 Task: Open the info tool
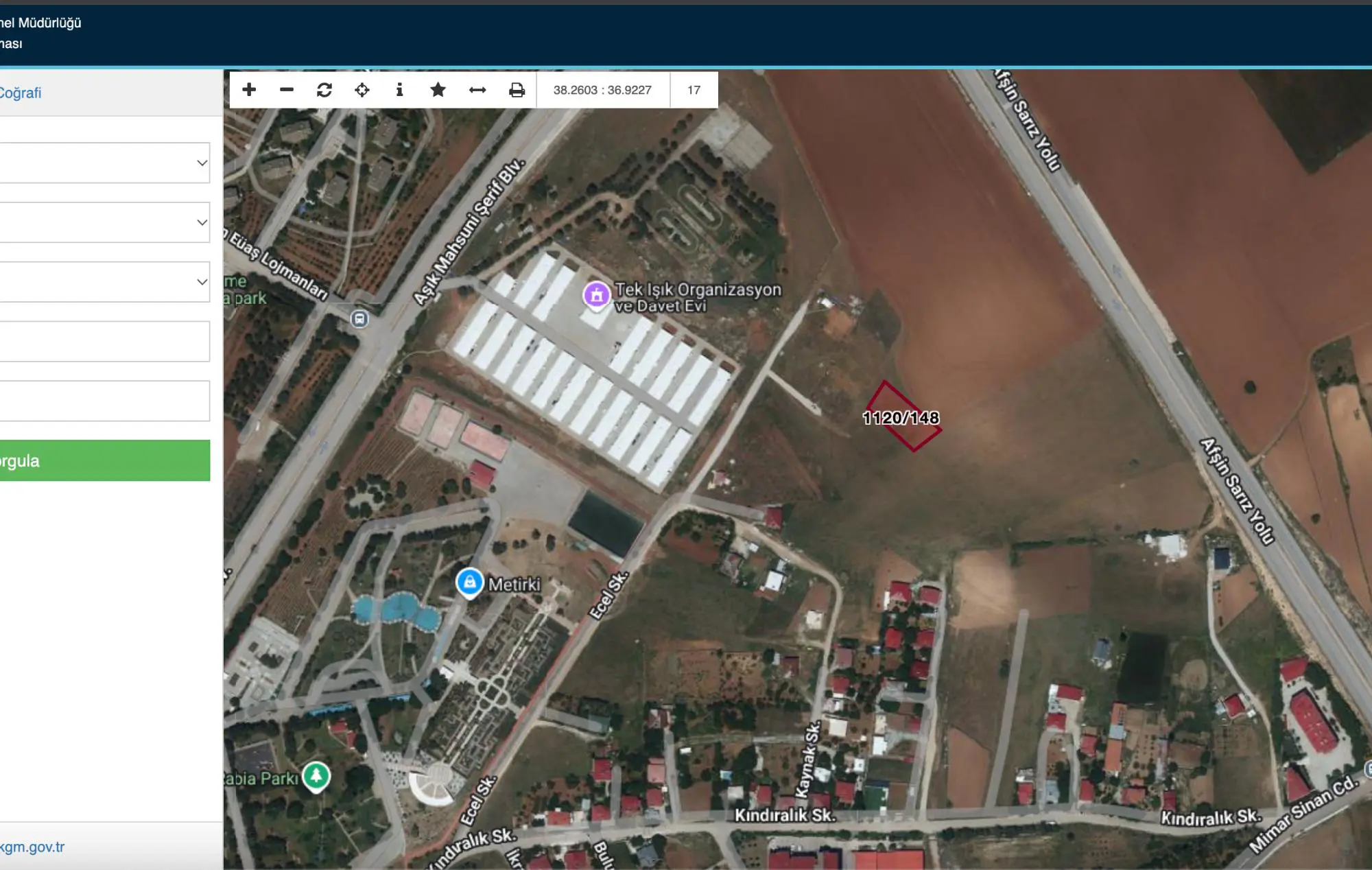pos(399,90)
